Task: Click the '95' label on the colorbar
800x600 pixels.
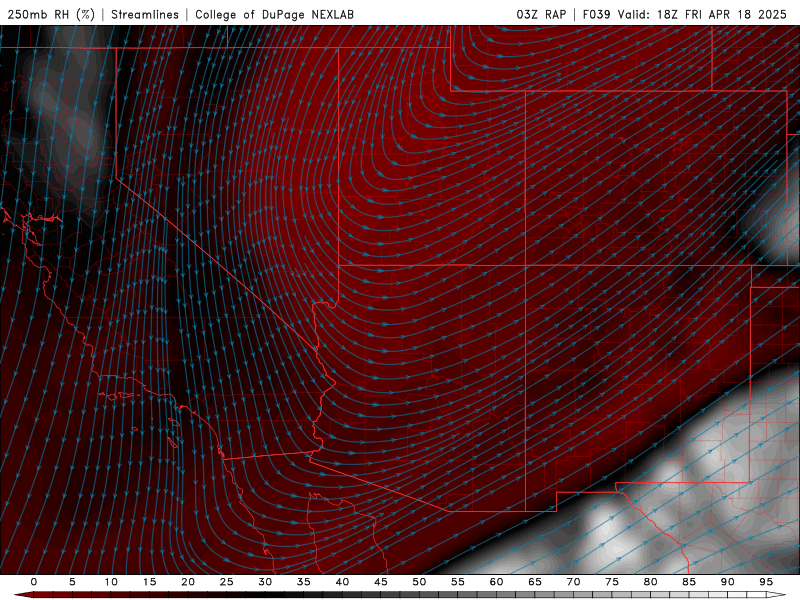Action: click(x=765, y=582)
